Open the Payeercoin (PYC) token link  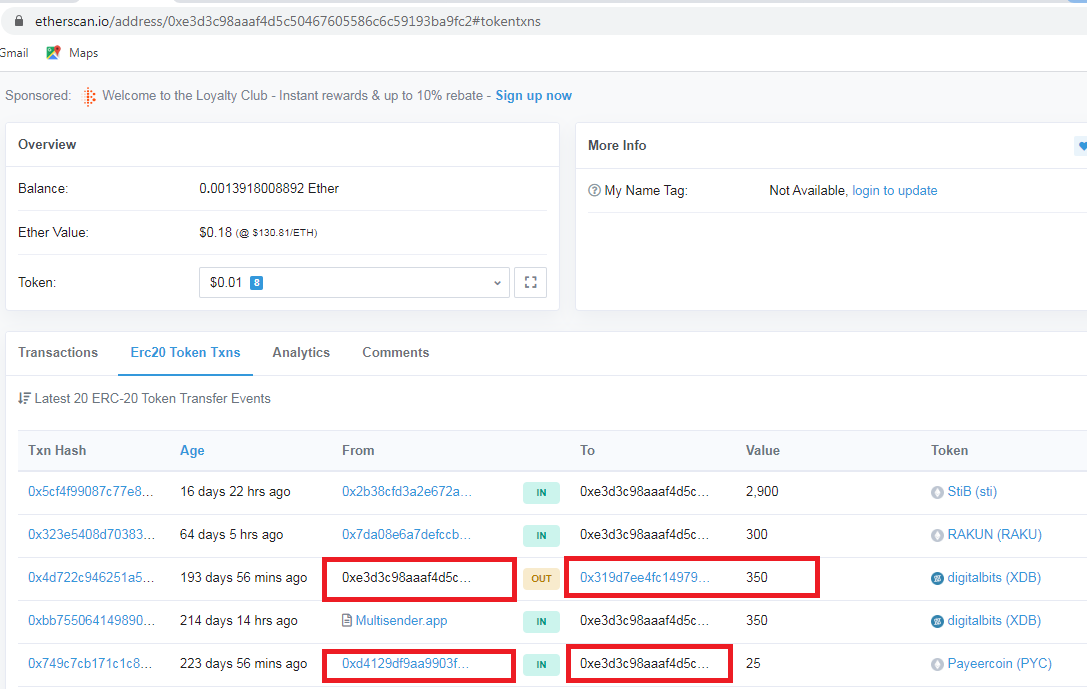pyautogui.click(x=999, y=663)
